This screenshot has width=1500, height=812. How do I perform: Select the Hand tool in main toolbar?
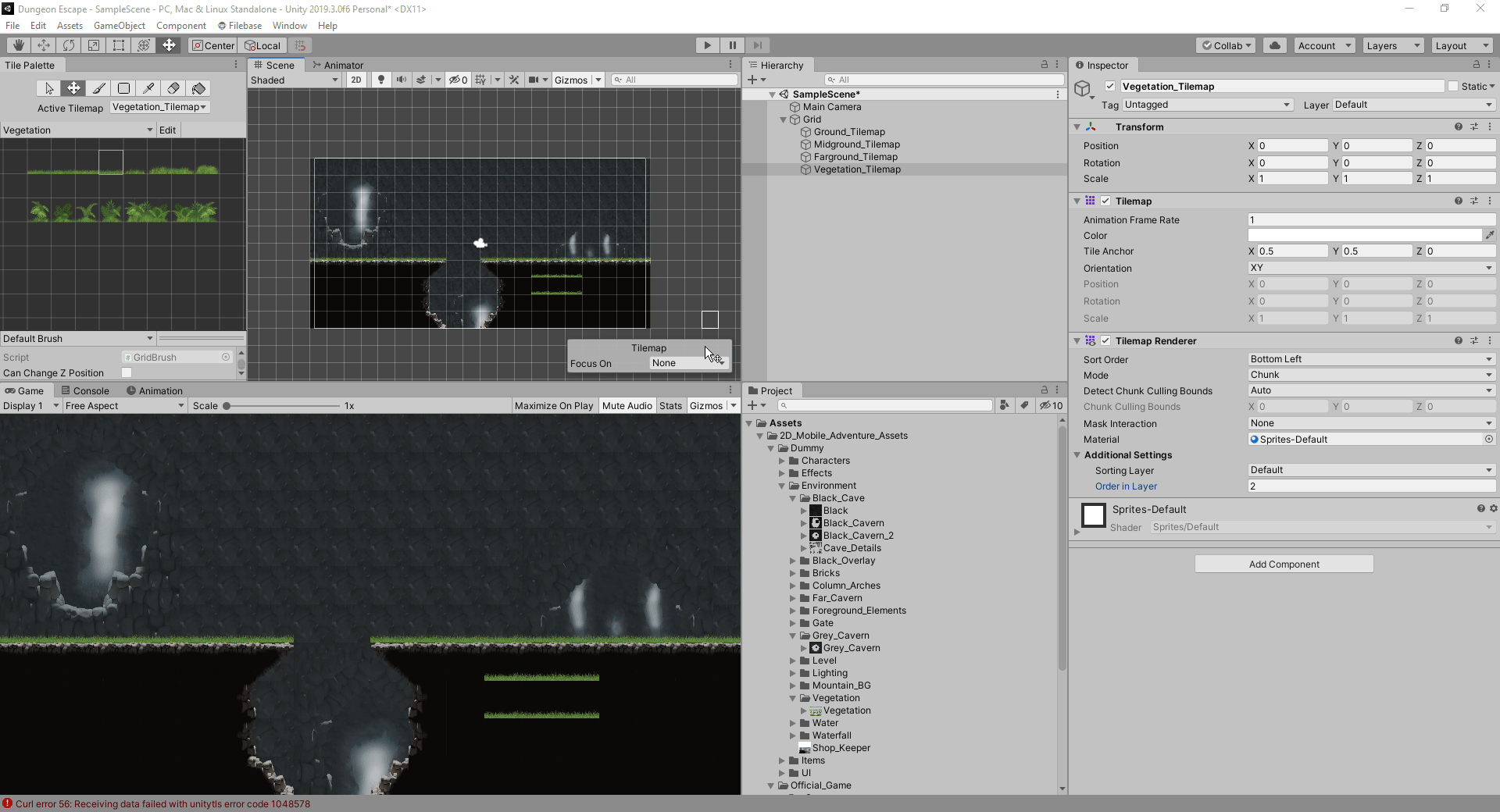tap(19, 45)
